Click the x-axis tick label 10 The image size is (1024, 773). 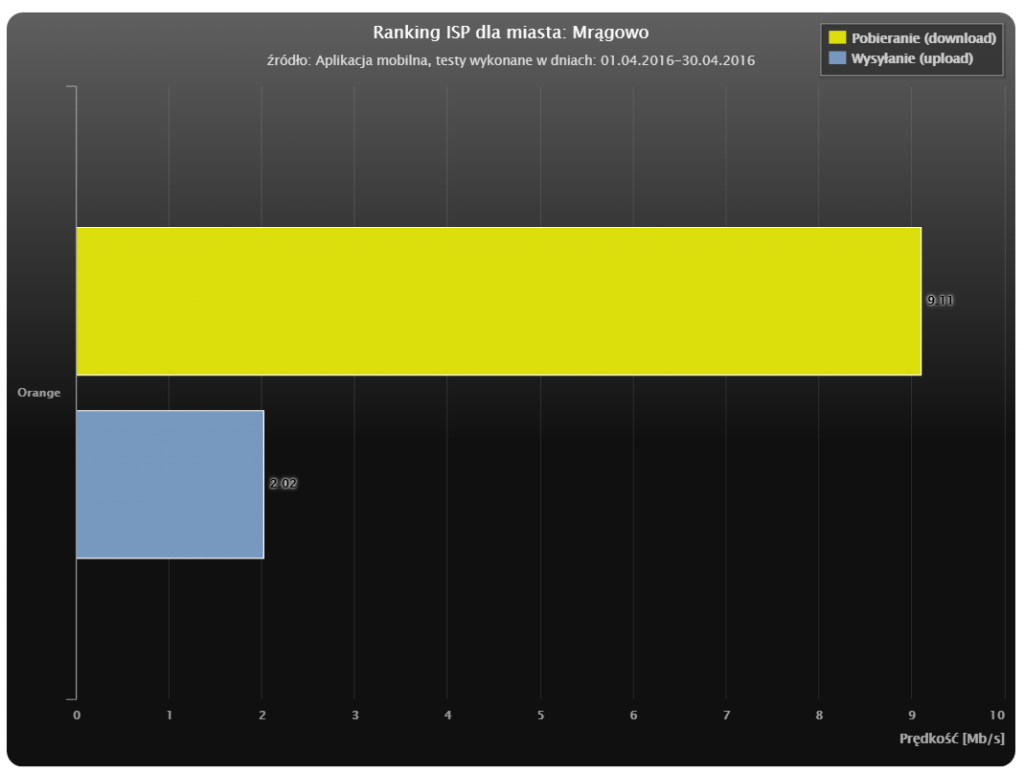[997, 715]
